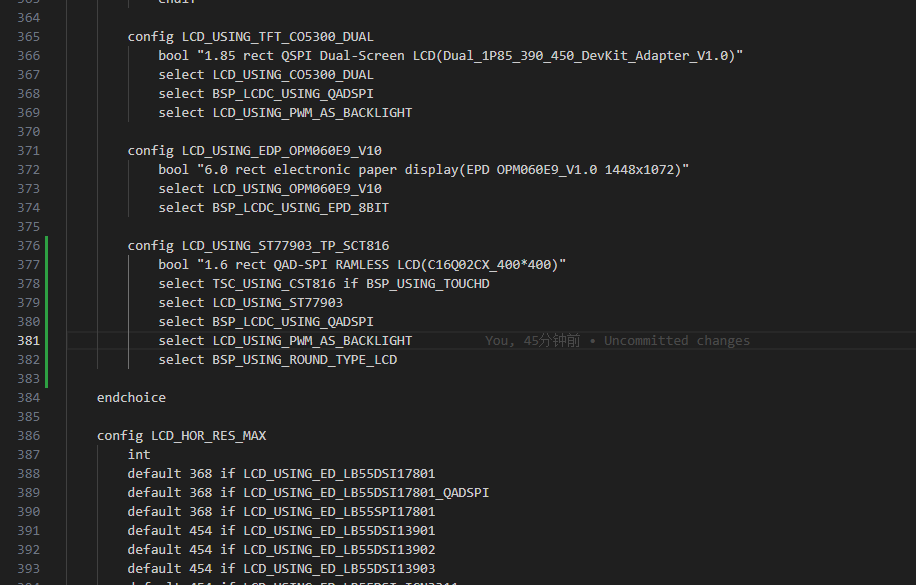The image size is (916, 585).
Task: Click the GitLens blame annotation "Uncommitted changes"
Action: pyautogui.click(x=677, y=341)
